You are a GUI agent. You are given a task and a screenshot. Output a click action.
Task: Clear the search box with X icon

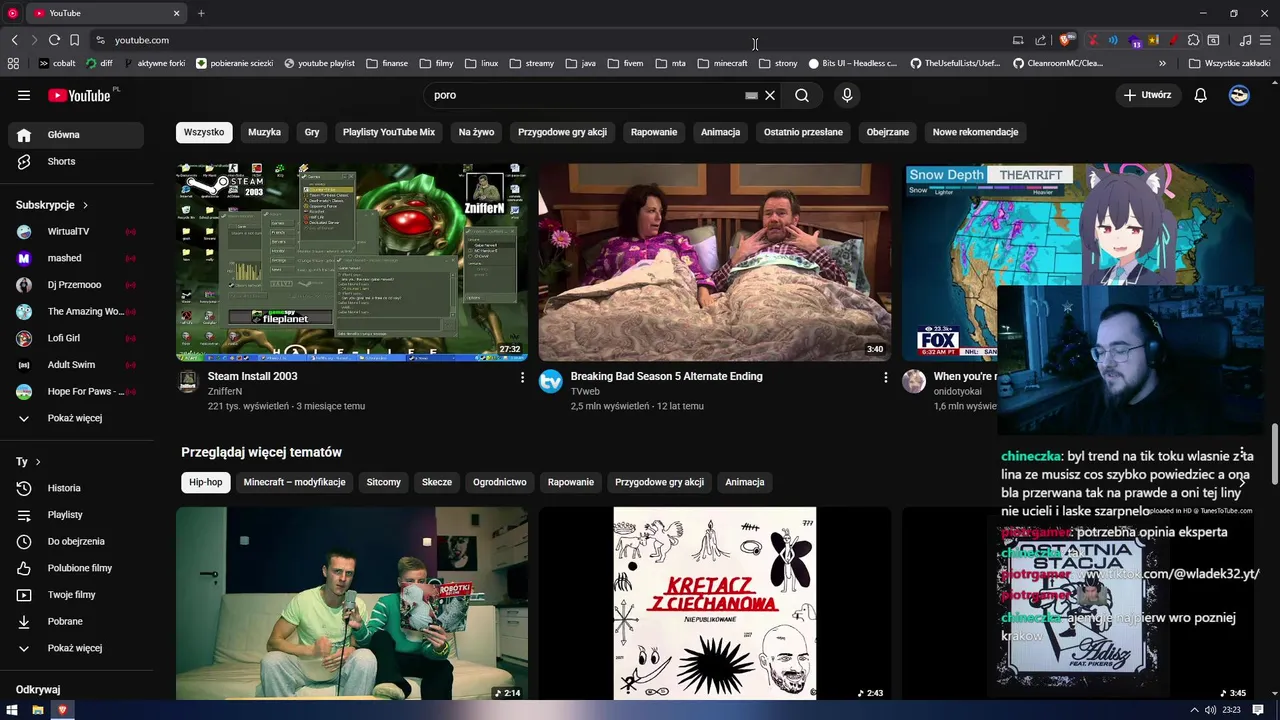[770, 95]
